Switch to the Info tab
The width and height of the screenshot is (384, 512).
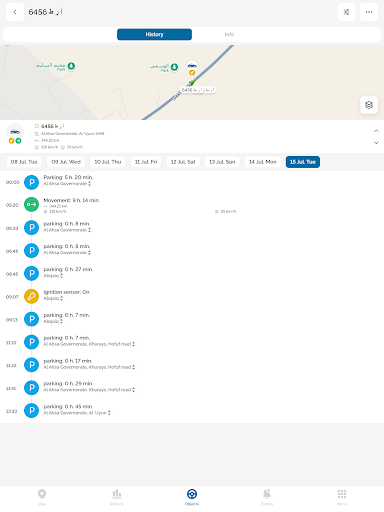coord(229,34)
